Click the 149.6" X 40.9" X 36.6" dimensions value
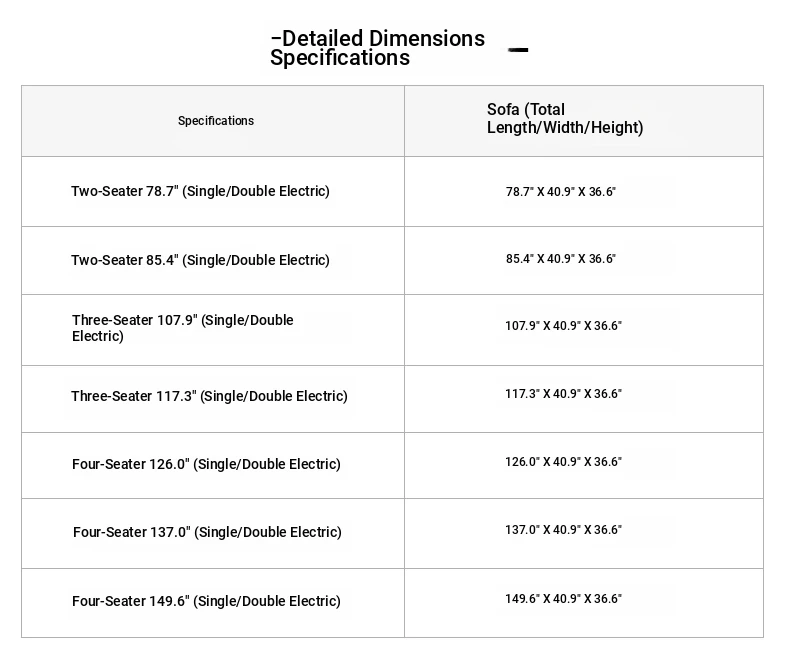The width and height of the screenshot is (790, 665). (x=563, y=598)
